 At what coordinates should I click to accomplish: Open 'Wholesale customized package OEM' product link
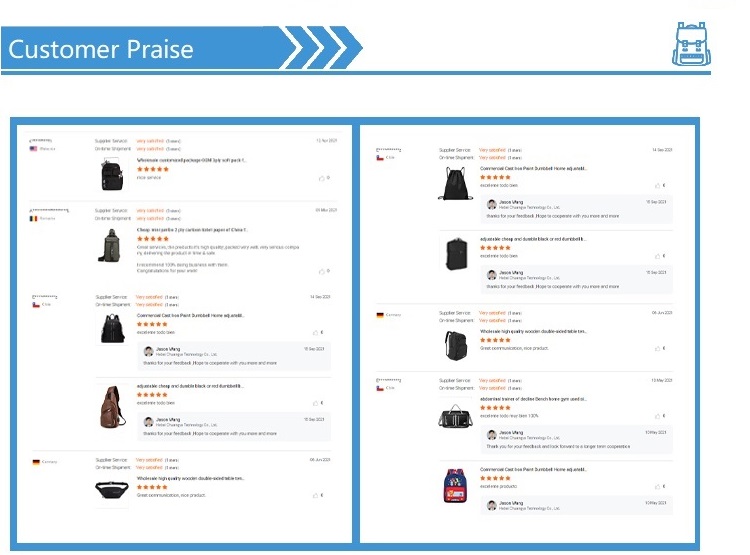tap(191, 160)
